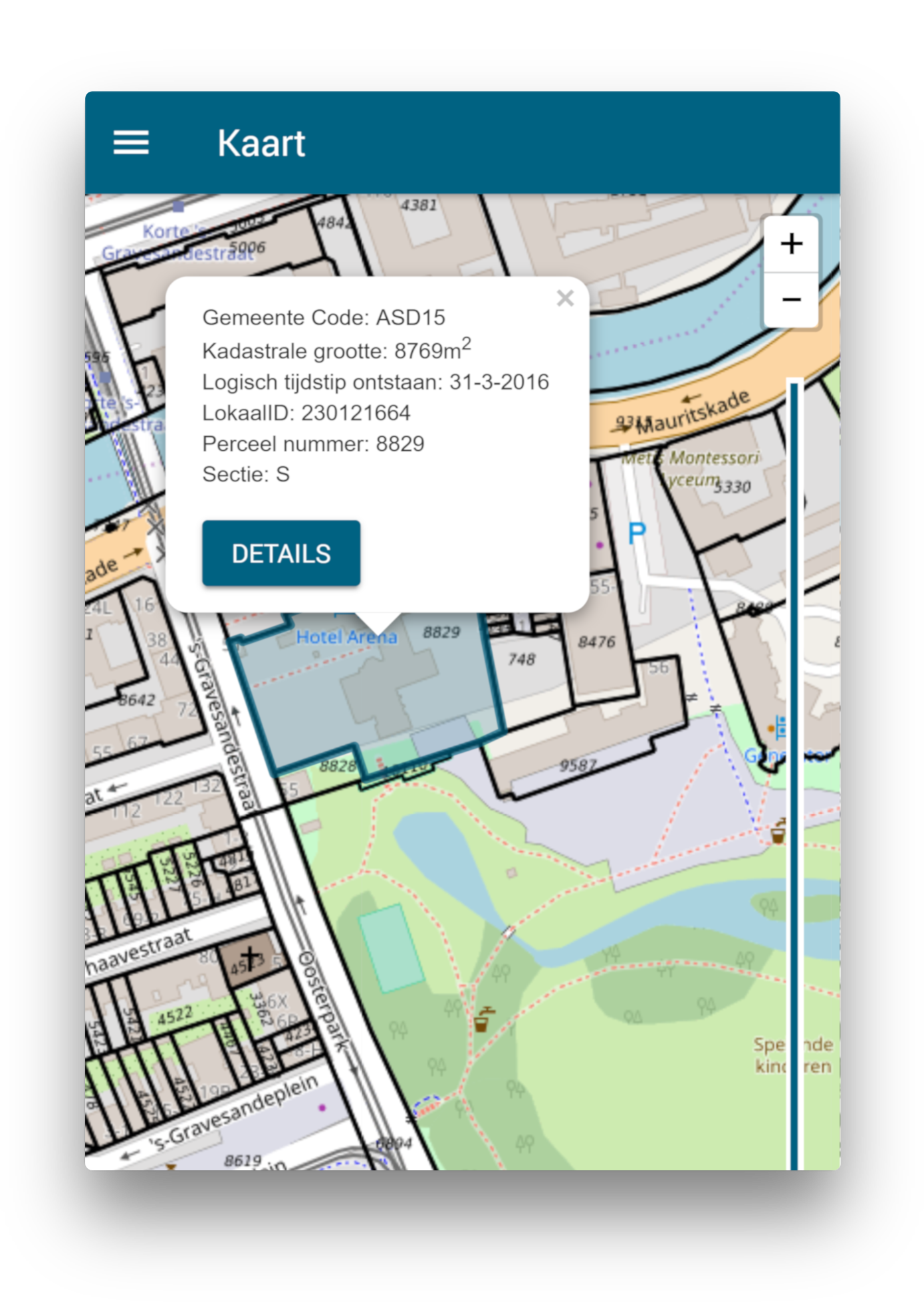The image size is (924, 1302).
Task: Click the 'Sectie: S' line
Action: (246, 474)
